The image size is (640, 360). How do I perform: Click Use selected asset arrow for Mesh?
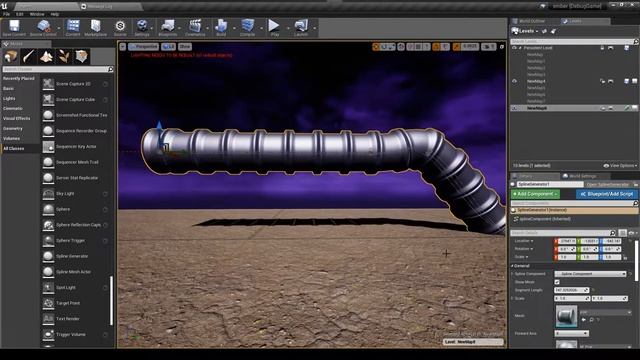[x=584, y=320]
